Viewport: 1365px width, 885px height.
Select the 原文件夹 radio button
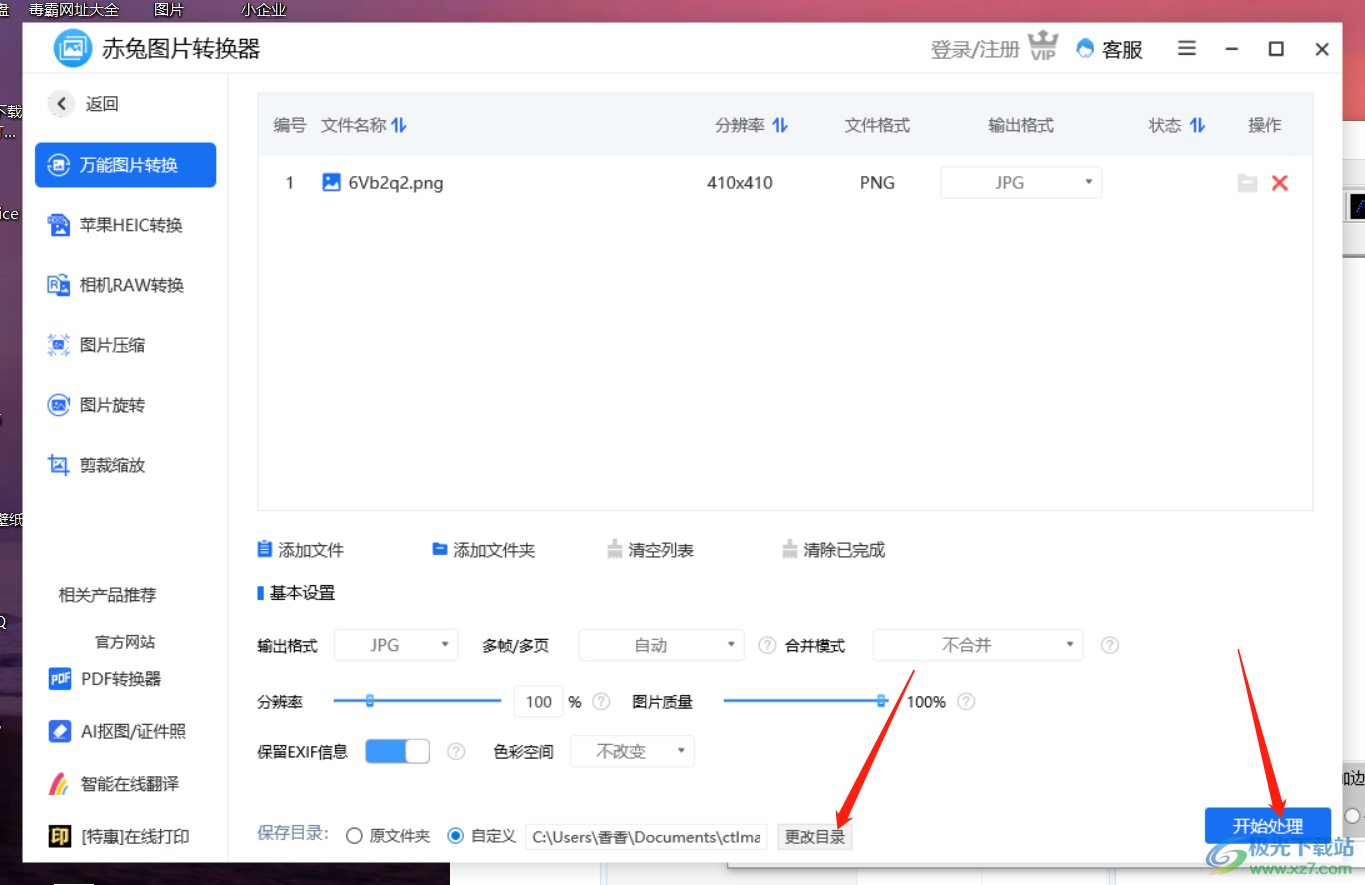click(353, 836)
